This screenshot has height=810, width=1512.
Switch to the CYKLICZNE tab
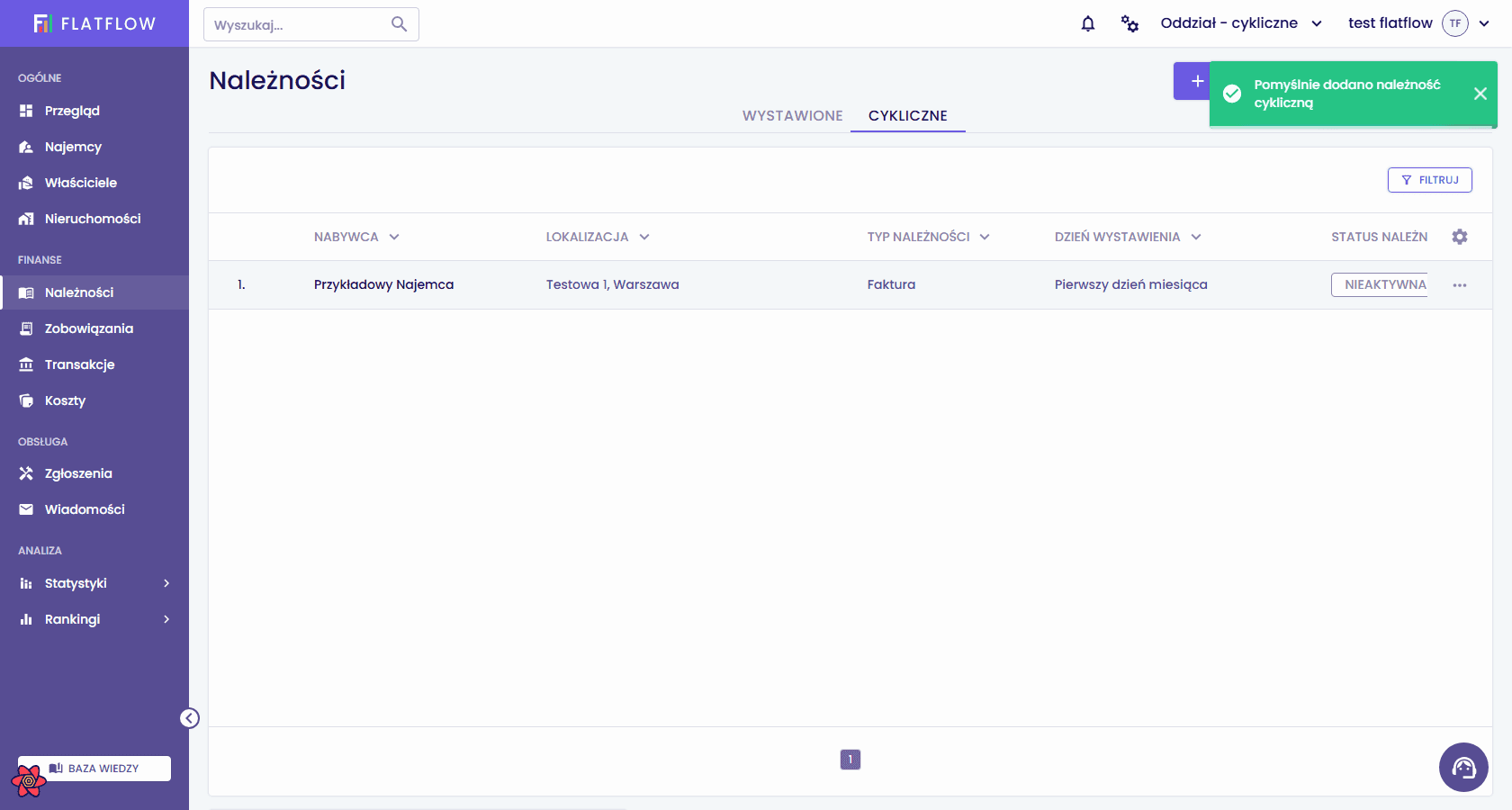908,115
